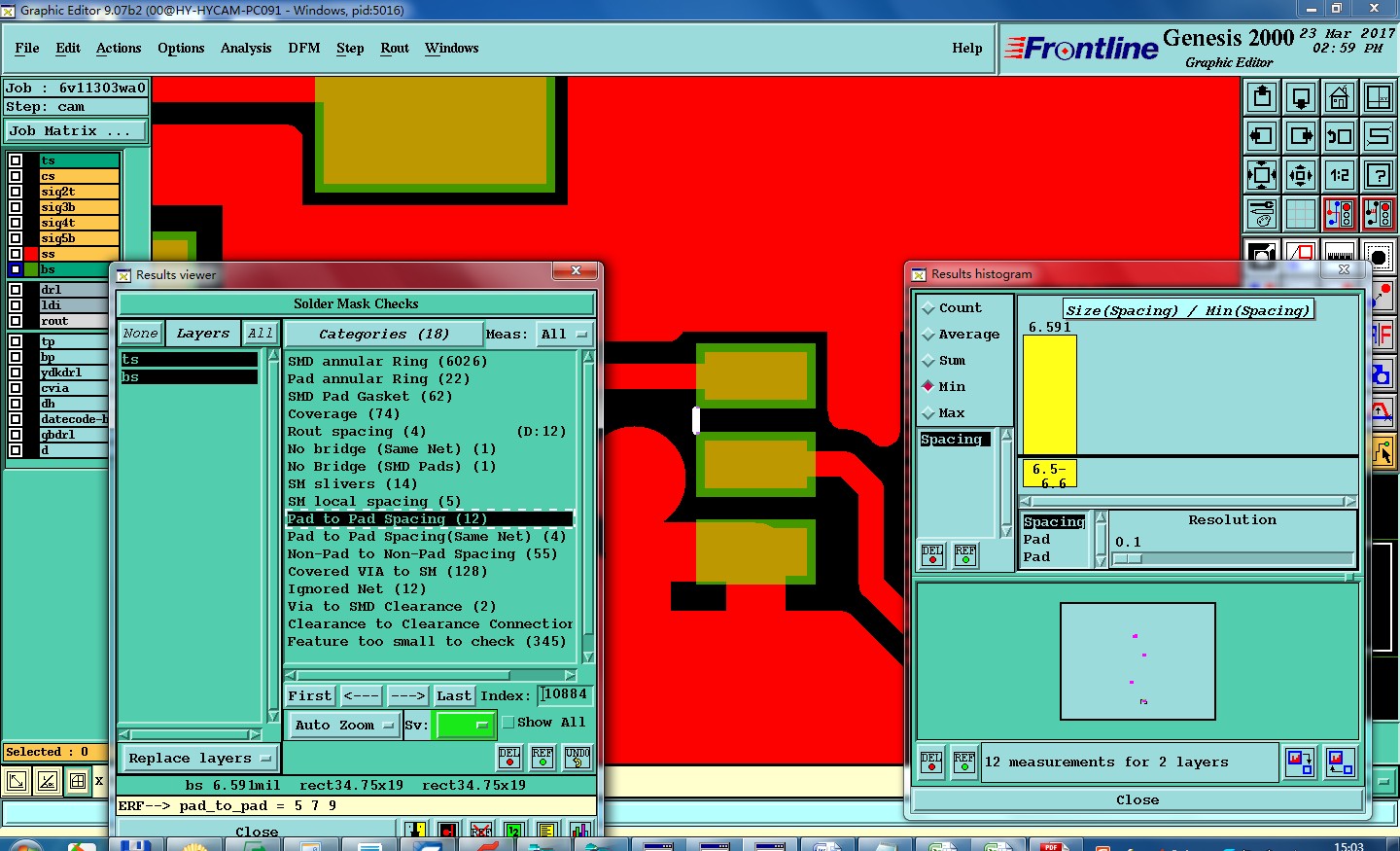Click the zoom in expand icon
Image resolution: width=1400 pixels, height=851 pixels.
pyautogui.click(x=1262, y=175)
